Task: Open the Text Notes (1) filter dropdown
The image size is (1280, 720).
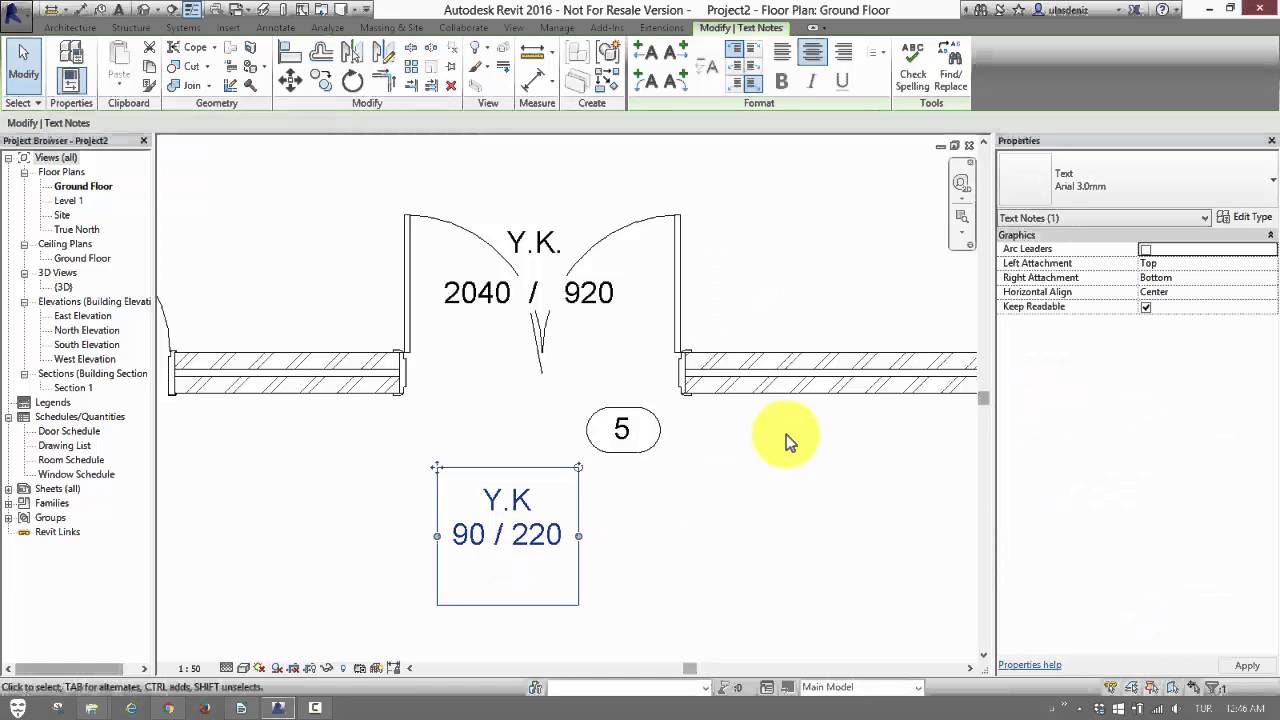Action: pyautogui.click(x=1104, y=218)
